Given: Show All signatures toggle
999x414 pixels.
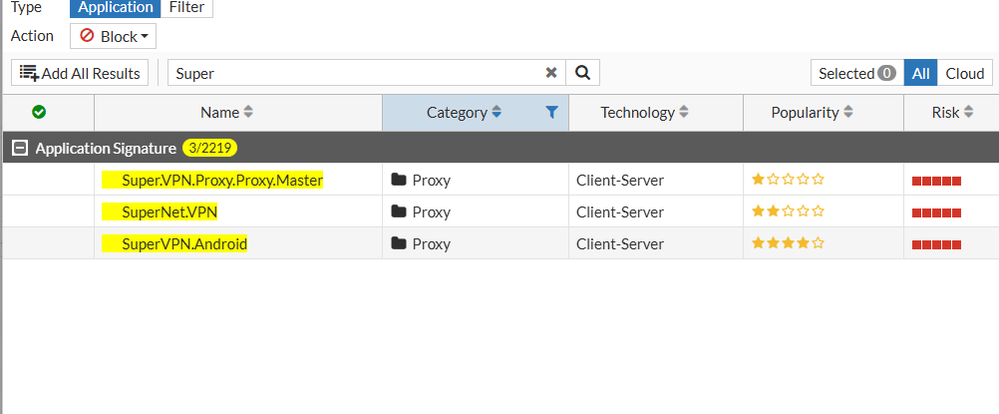Looking at the screenshot, I should [921, 73].
